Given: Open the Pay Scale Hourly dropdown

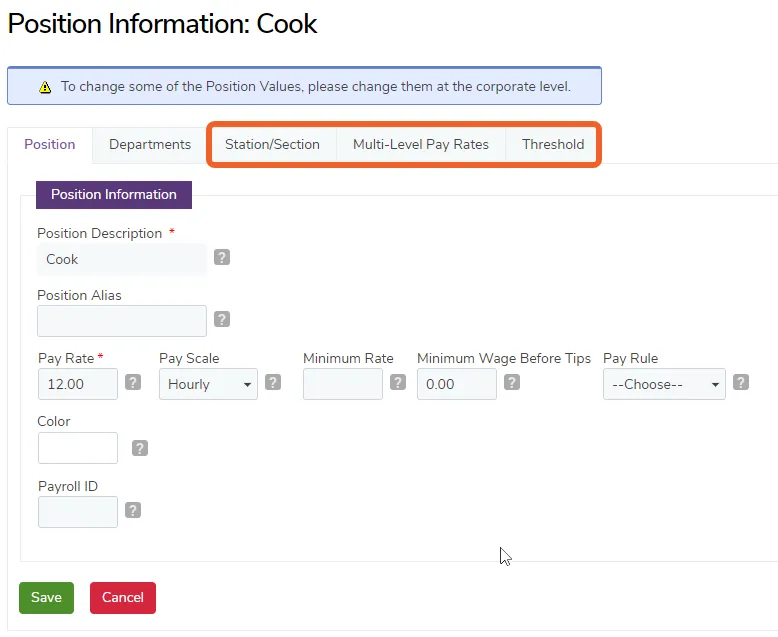Looking at the screenshot, I should (208, 384).
